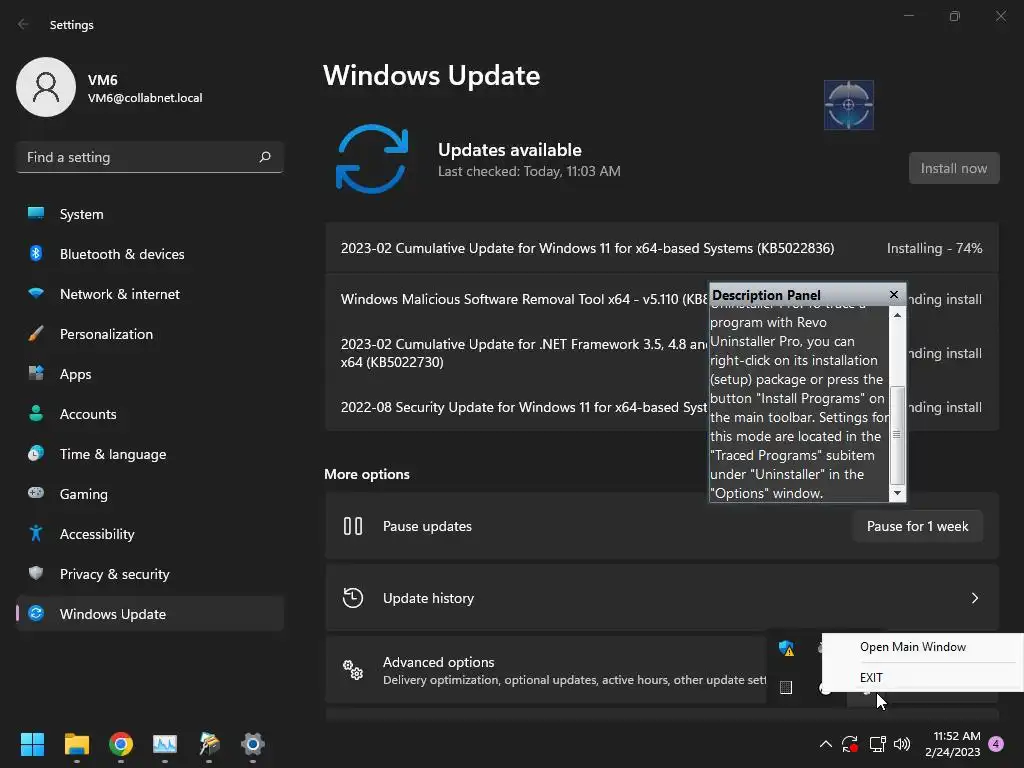Click the KB5022836 cumulative update row
This screenshot has height=768, width=1024.
pos(662,248)
